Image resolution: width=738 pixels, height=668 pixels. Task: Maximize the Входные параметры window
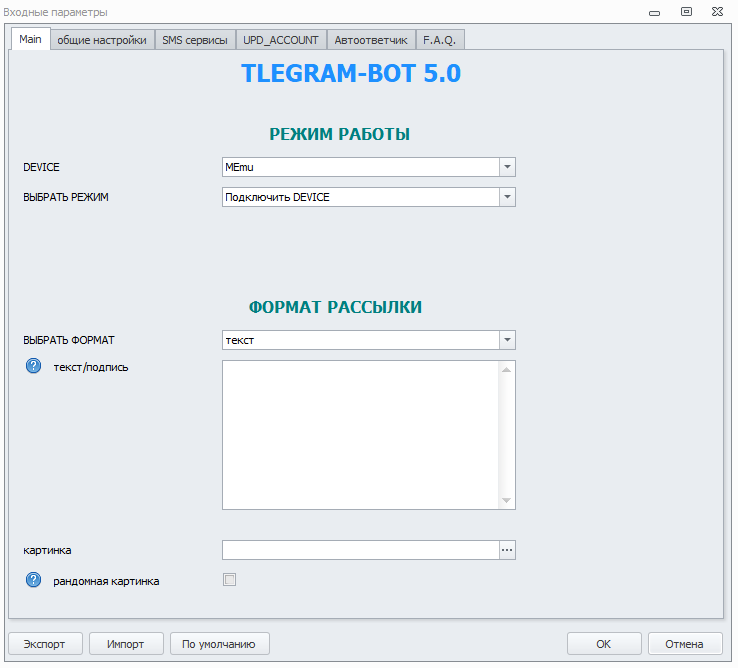pos(687,12)
